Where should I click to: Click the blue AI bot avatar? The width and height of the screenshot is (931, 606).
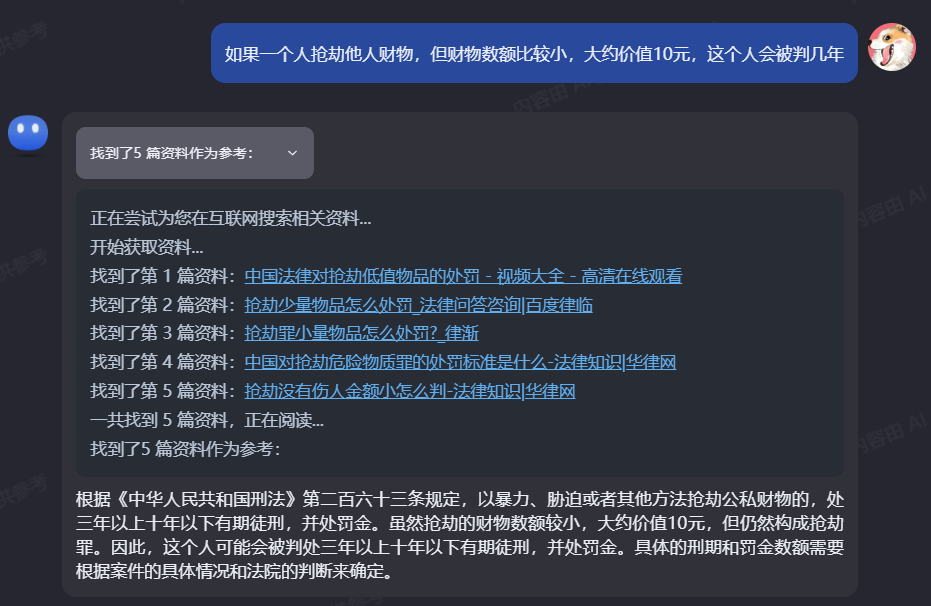[x=28, y=133]
